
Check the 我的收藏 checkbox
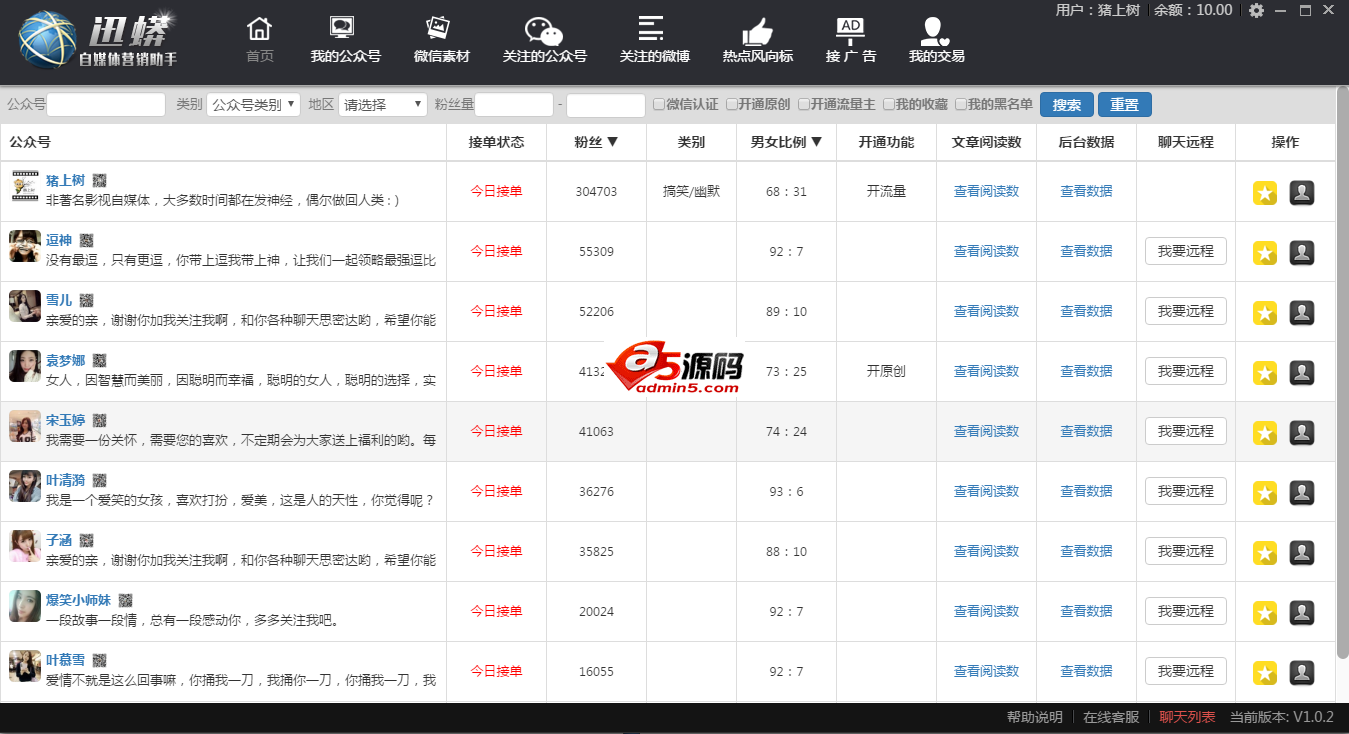coord(888,104)
